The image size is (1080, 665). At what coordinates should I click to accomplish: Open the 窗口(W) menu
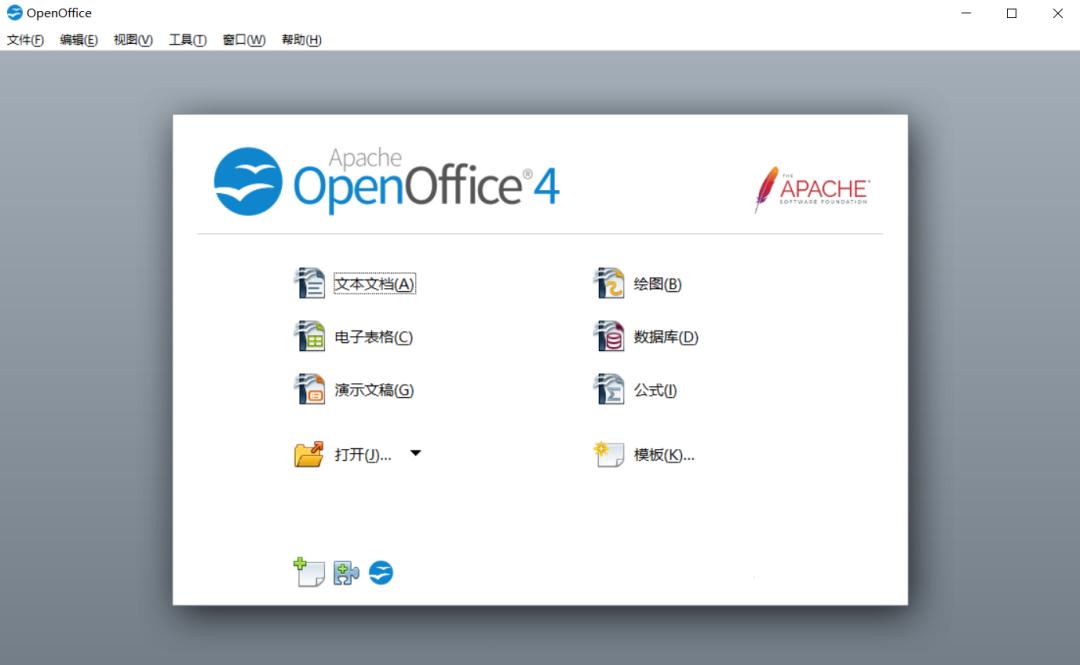[x=244, y=40]
